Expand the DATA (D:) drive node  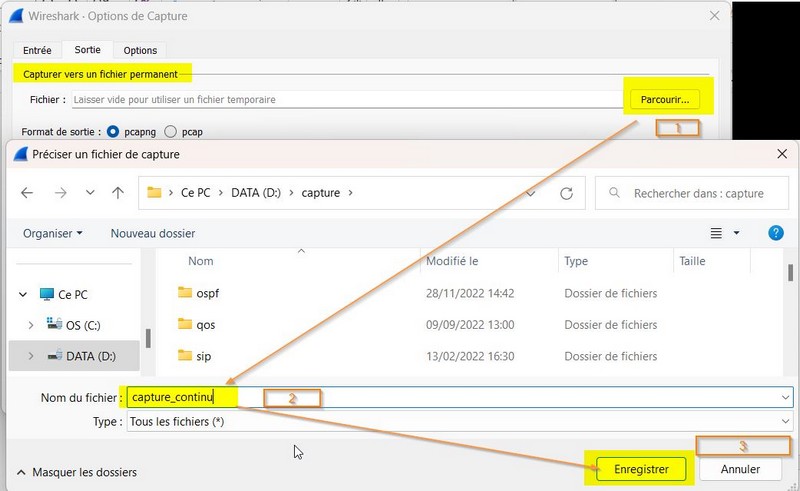pyautogui.click(x=31, y=356)
